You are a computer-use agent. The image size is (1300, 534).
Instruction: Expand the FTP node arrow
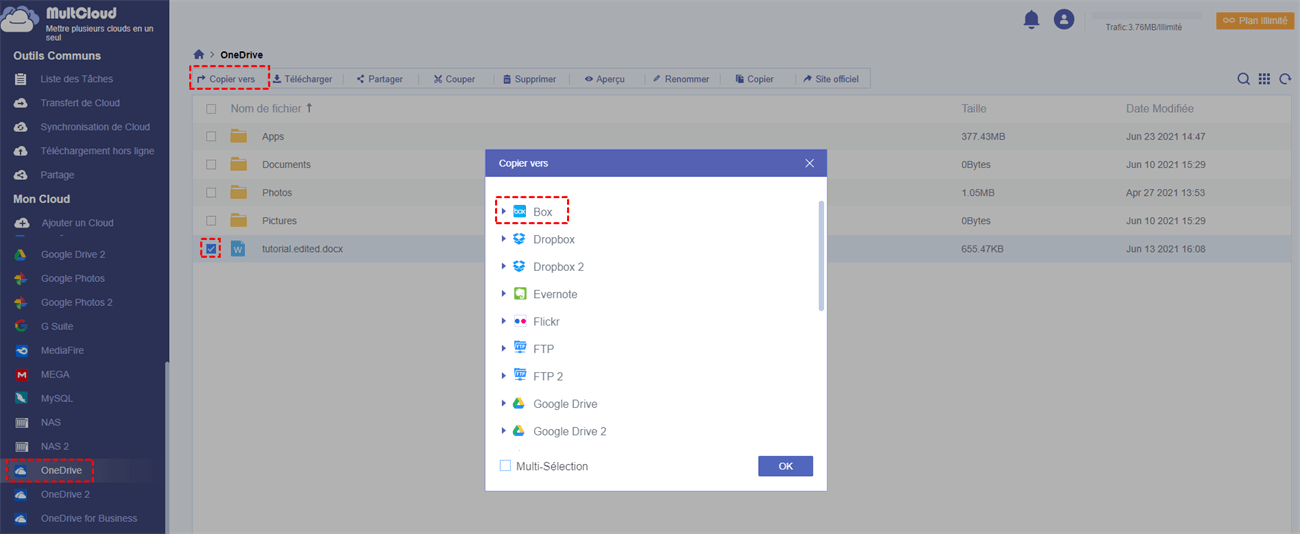click(504, 349)
